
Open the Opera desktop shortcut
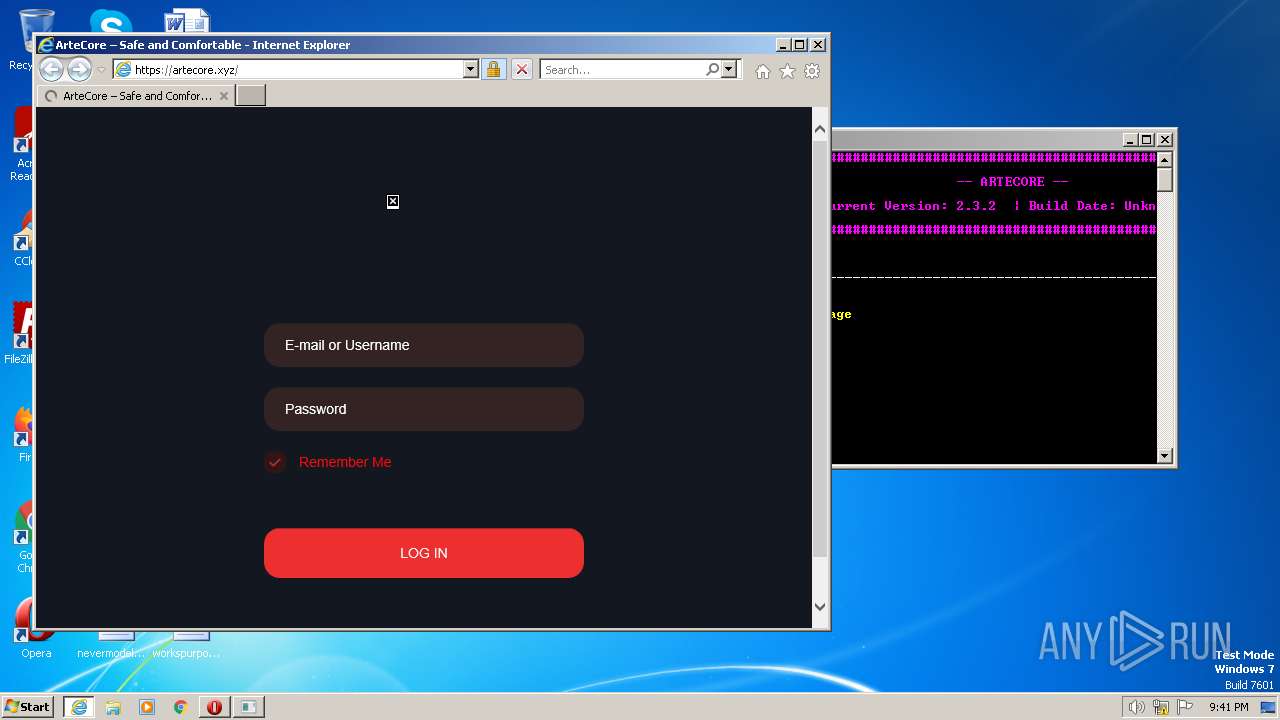coord(36,630)
